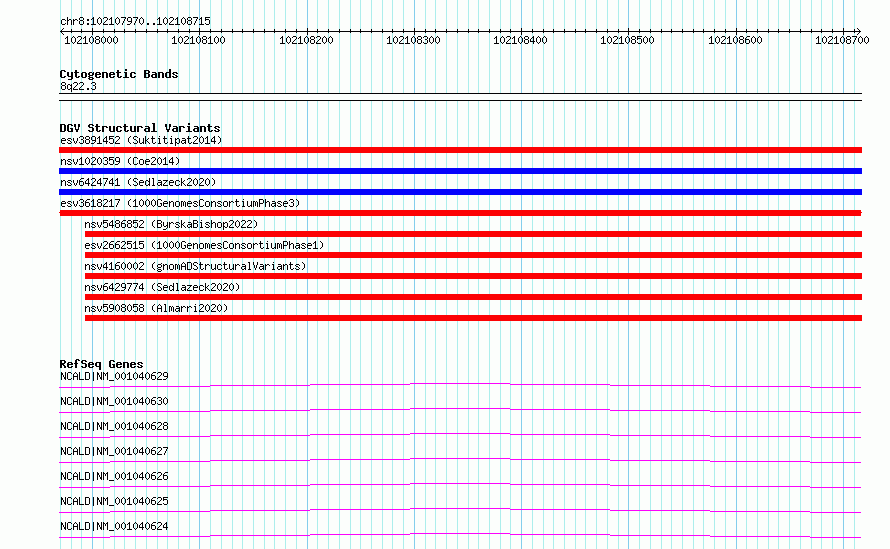Click ruler position 102108100
The width and height of the screenshot is (890, 549).
tap(198, 40)
